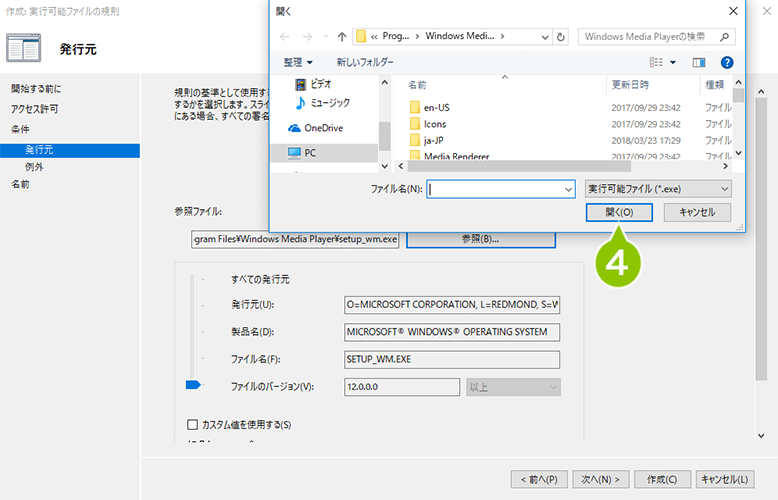
Task: Click the search magnifier icon
Action: coord(724,37)
